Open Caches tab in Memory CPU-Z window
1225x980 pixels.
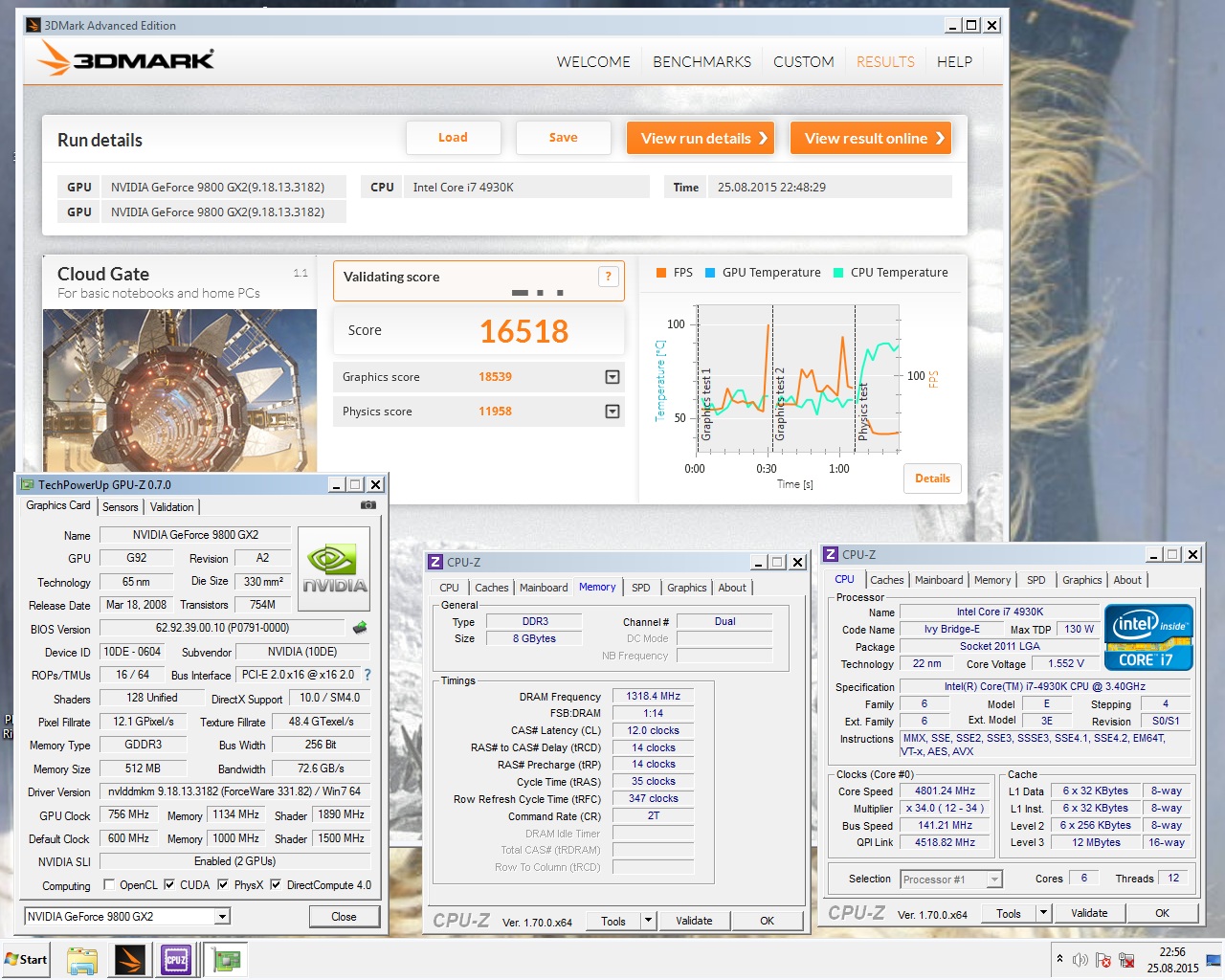pyautogui.click(x=492, y=588)
